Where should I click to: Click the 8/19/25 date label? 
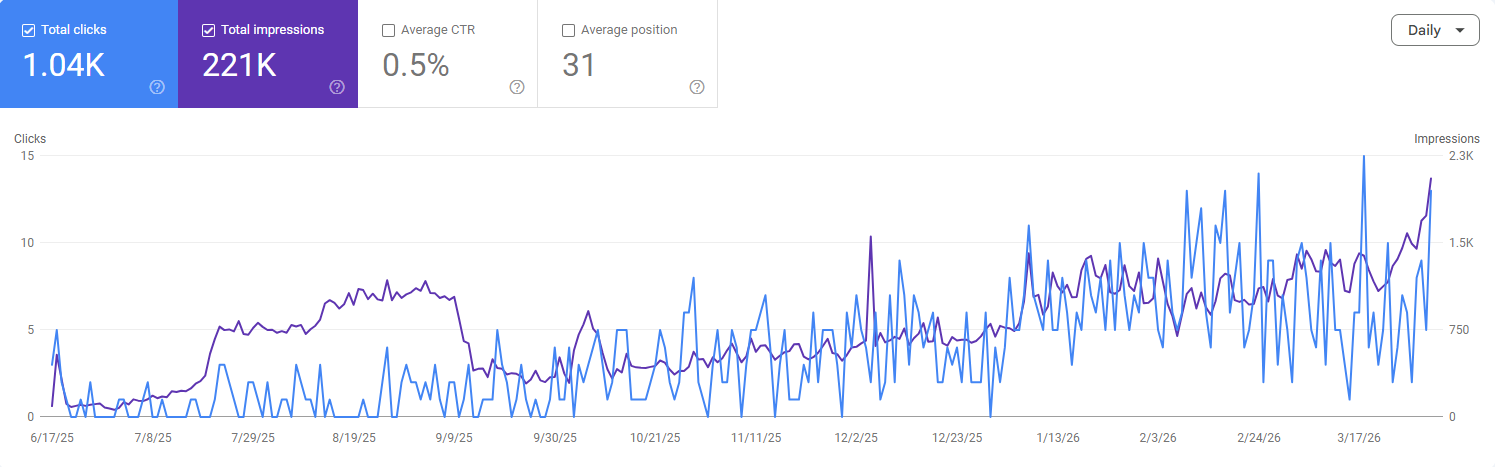coord(354,438)
